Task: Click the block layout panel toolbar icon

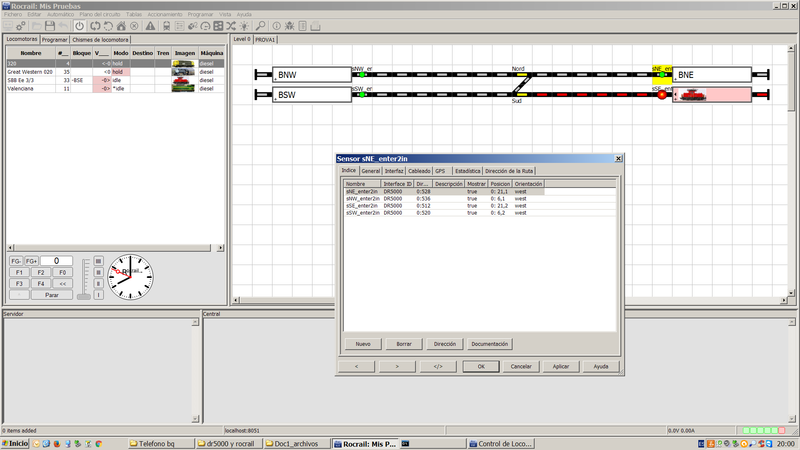Action: (218, 26)
